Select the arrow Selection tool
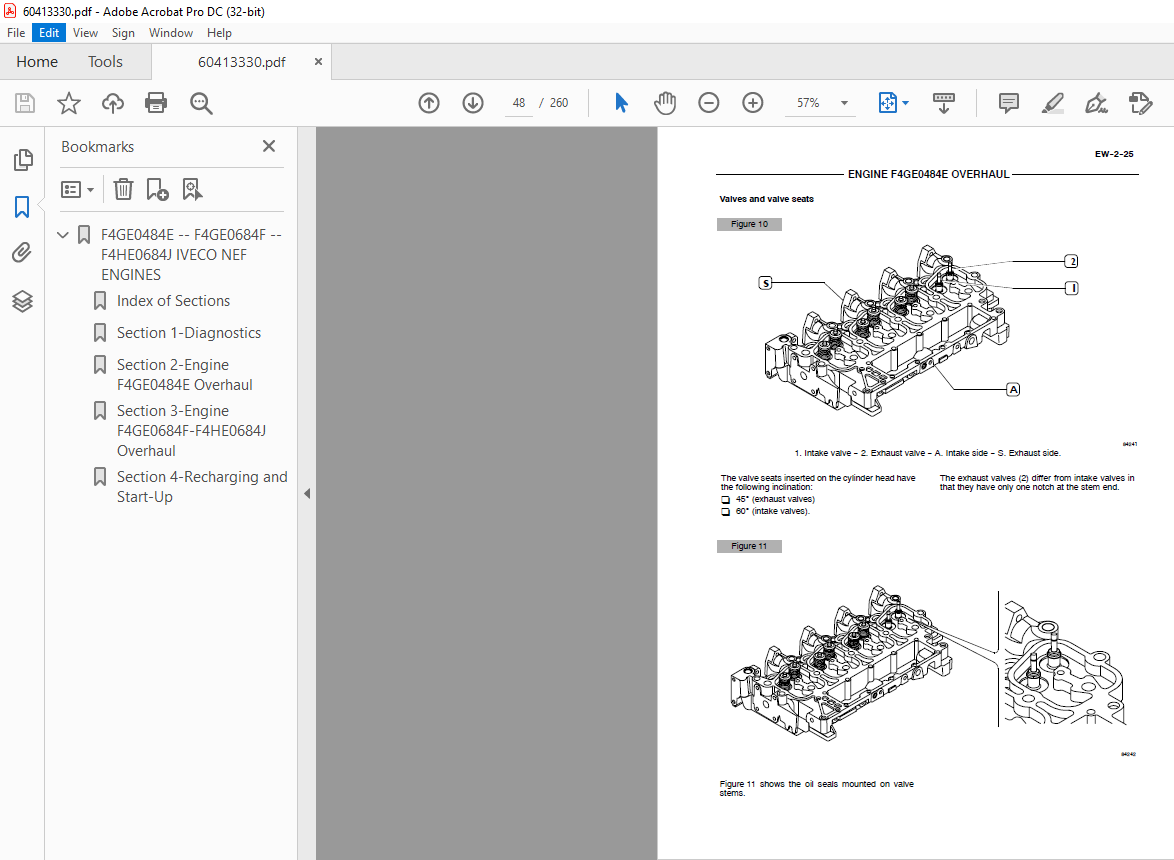The height and width of the screenshot is (860, 1174). [x=621, y=103]
